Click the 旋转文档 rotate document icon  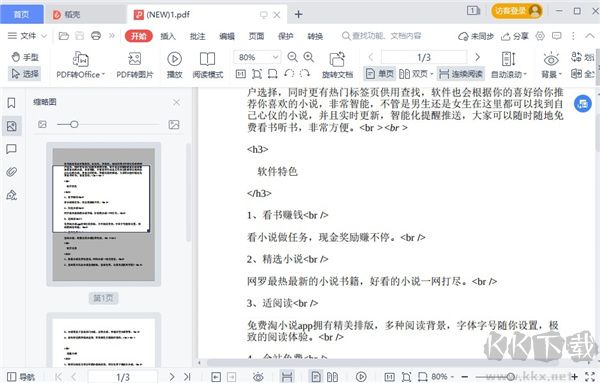(x=337, y=59)
